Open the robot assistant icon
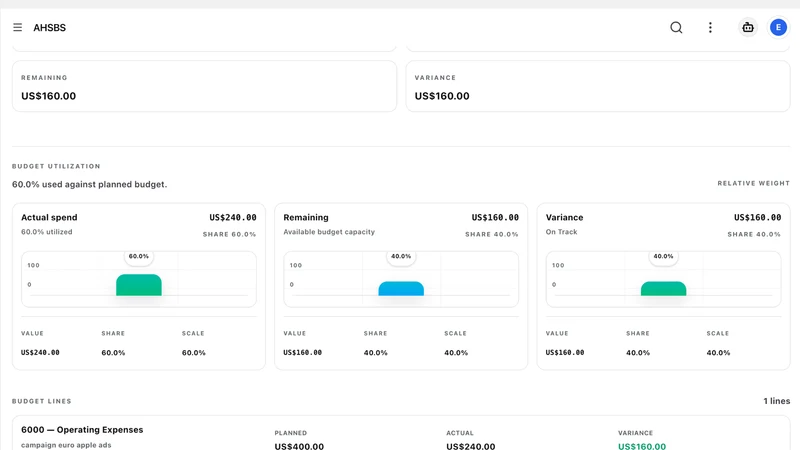The image size is (800, 450). click(748, 28)
